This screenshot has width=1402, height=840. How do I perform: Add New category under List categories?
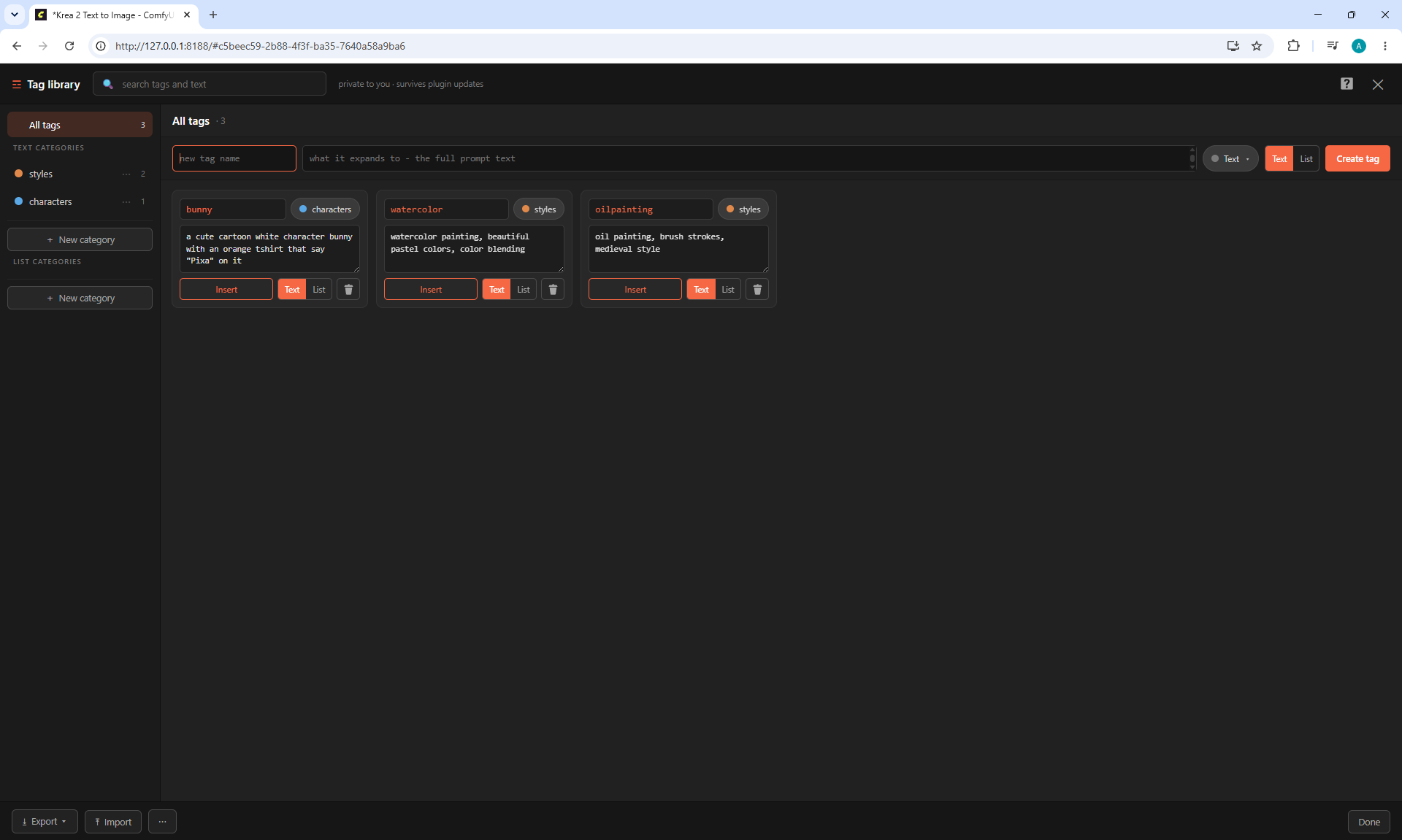point(80,298)
